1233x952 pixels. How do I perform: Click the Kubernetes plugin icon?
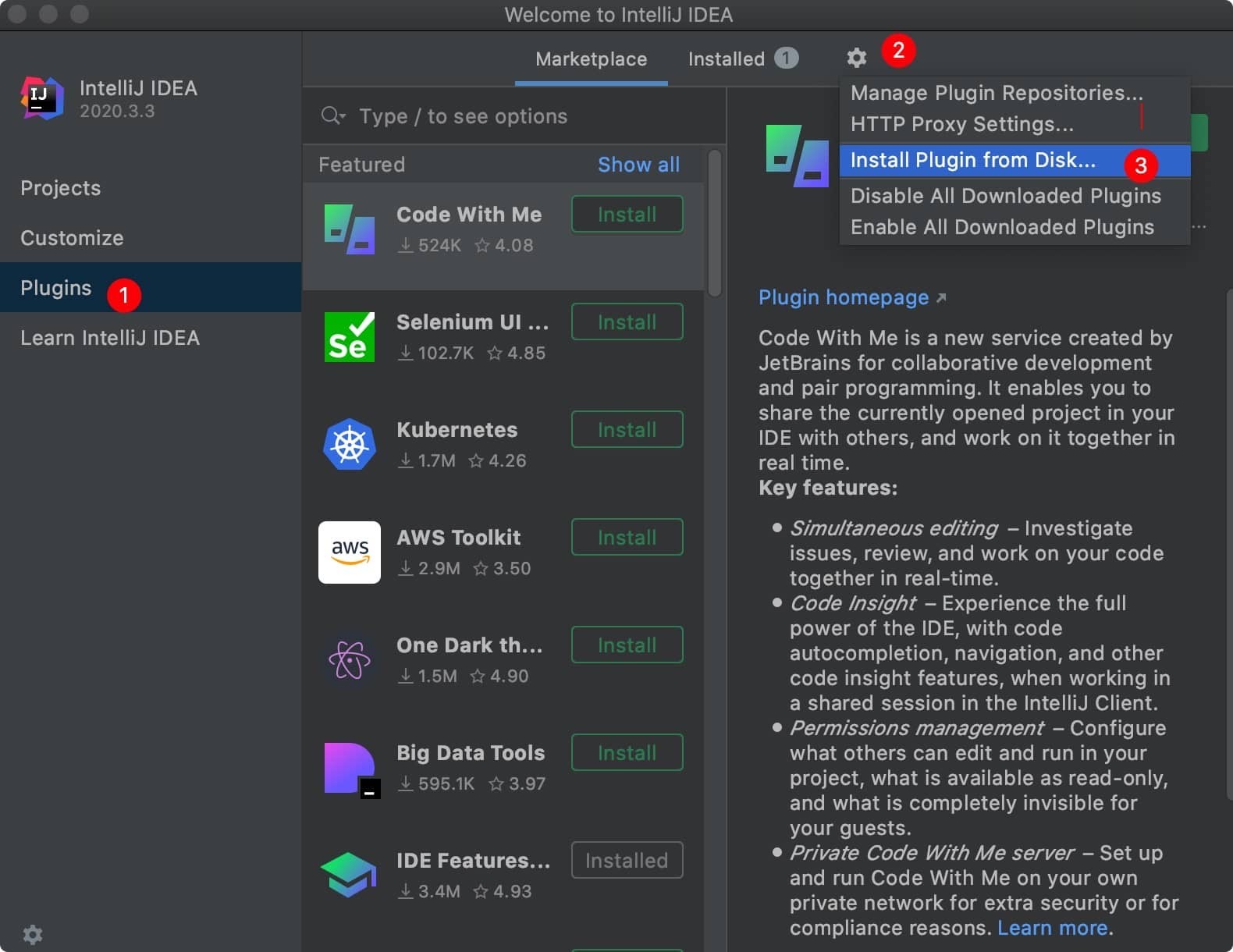tap(349, 445)
